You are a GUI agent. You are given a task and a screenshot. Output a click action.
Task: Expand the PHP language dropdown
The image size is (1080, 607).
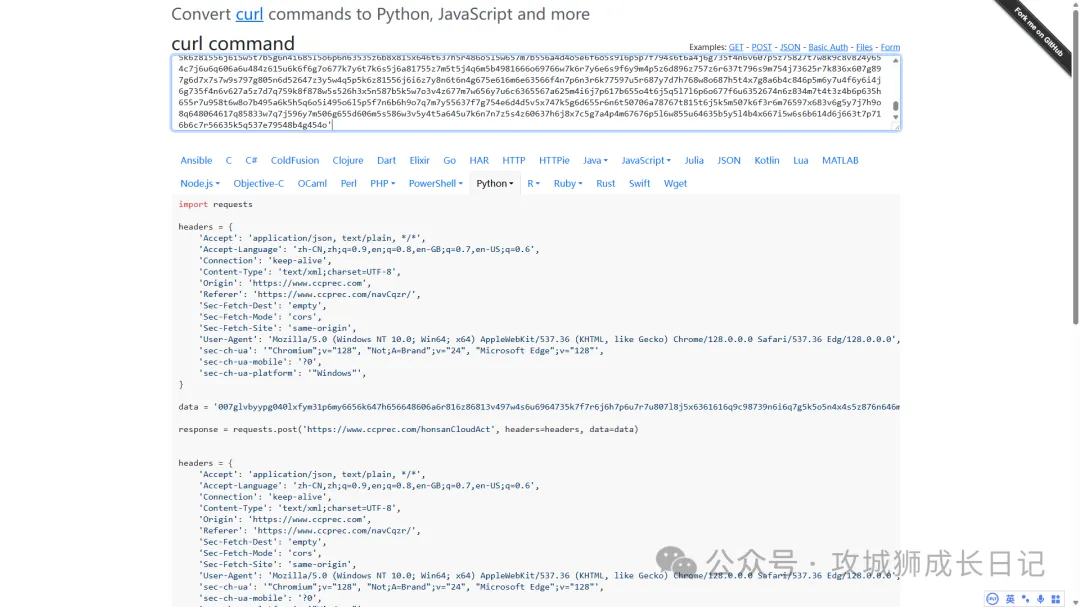click(382, 183)
